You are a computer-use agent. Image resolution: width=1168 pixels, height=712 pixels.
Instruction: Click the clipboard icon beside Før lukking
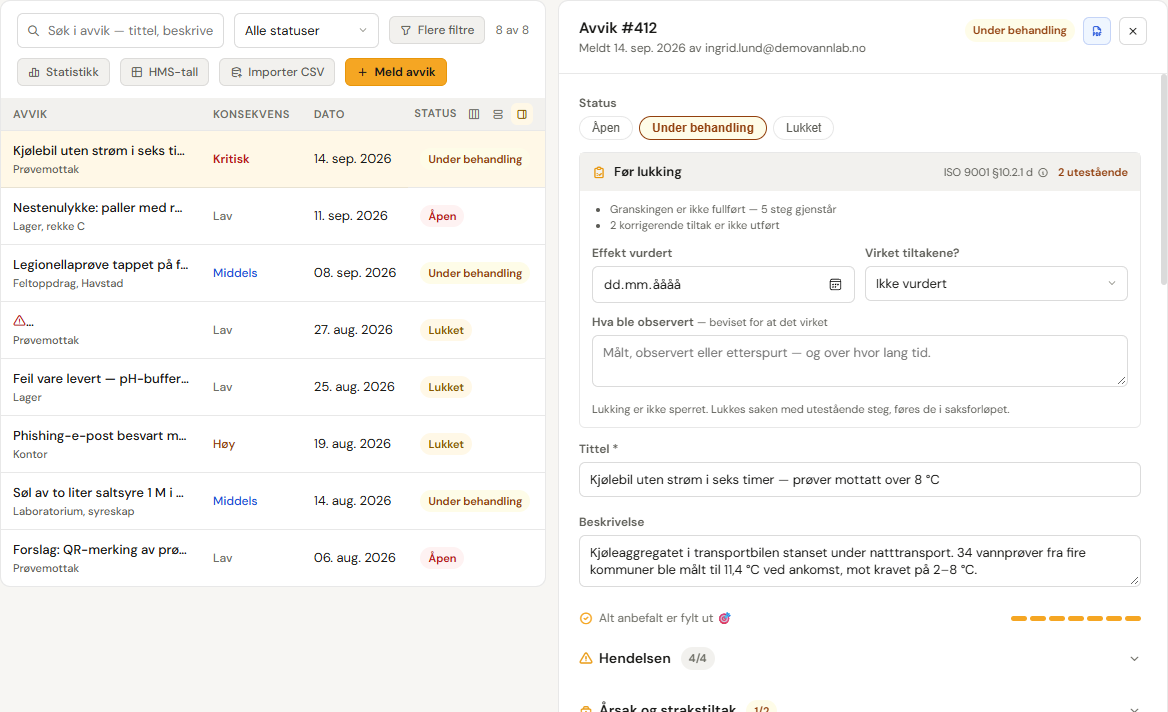click(x=599, y=172)
